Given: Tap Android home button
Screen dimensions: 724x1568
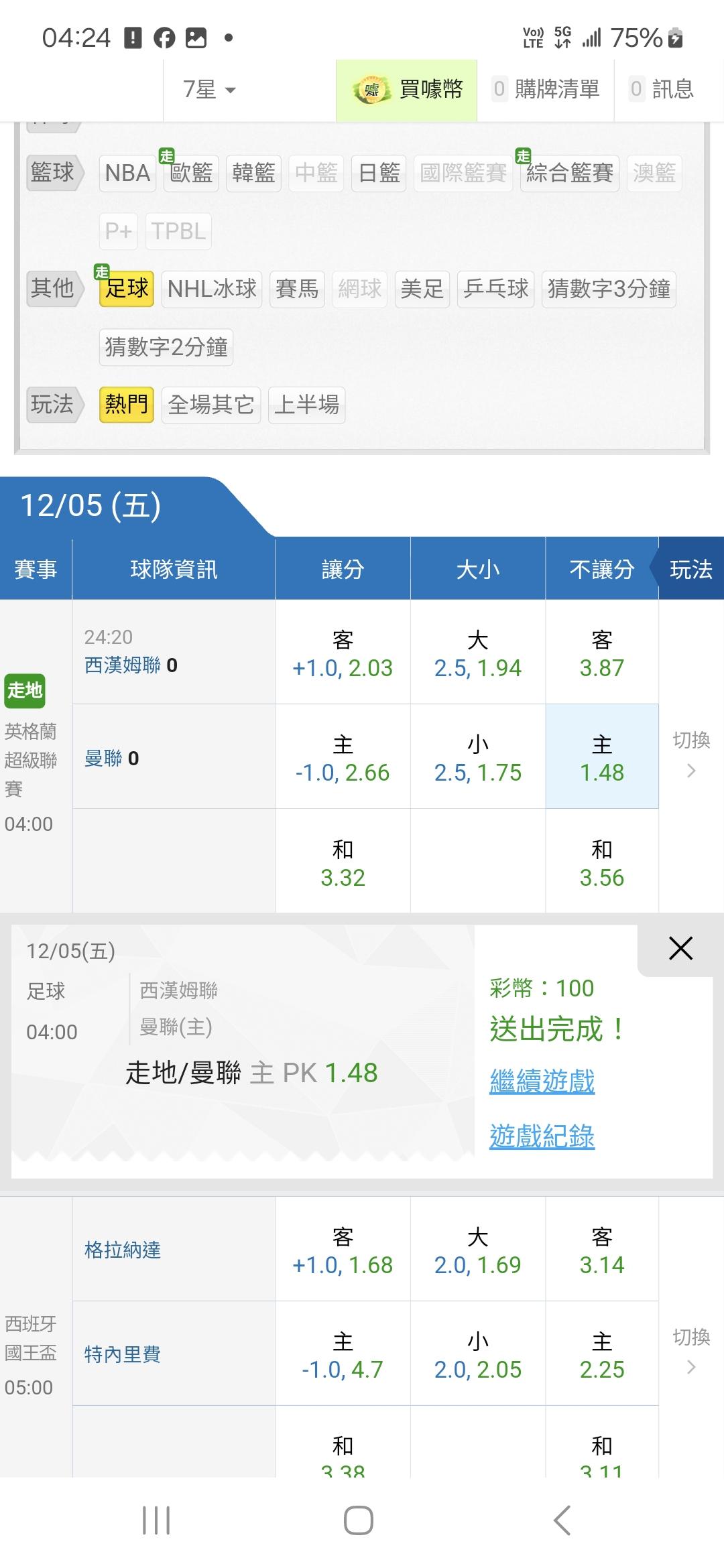Looking at the screenshot, I should click(x=359, y=1520).
